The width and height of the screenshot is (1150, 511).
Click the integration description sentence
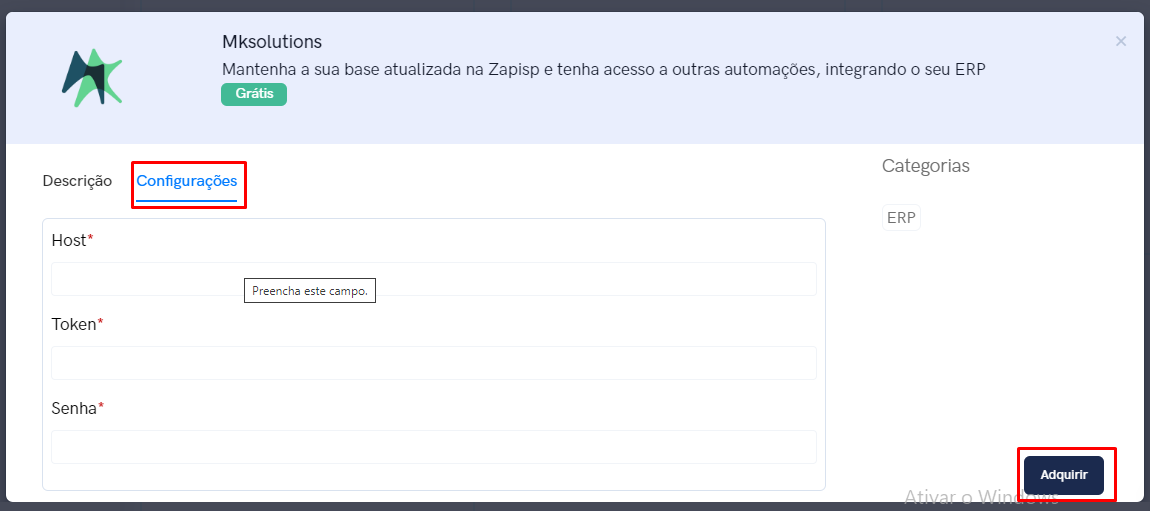604,70
